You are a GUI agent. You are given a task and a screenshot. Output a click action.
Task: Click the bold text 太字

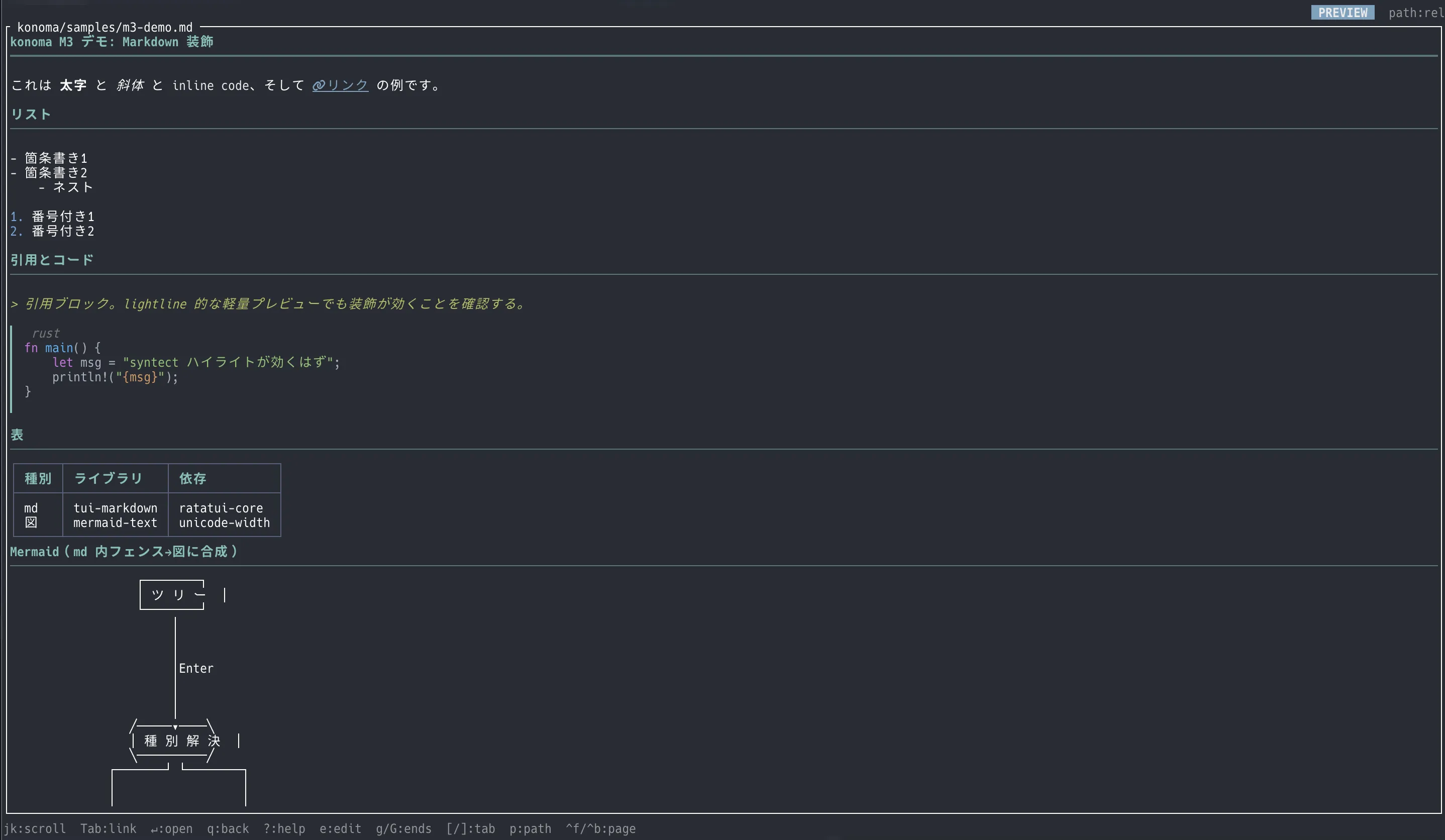pyautogui.click(x=73, y=85)
